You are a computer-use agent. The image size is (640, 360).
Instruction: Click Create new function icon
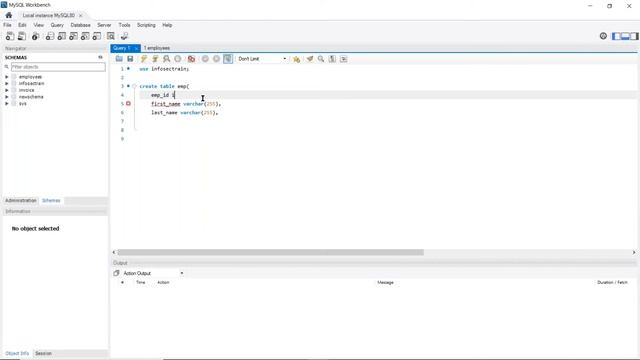(97, 36)
